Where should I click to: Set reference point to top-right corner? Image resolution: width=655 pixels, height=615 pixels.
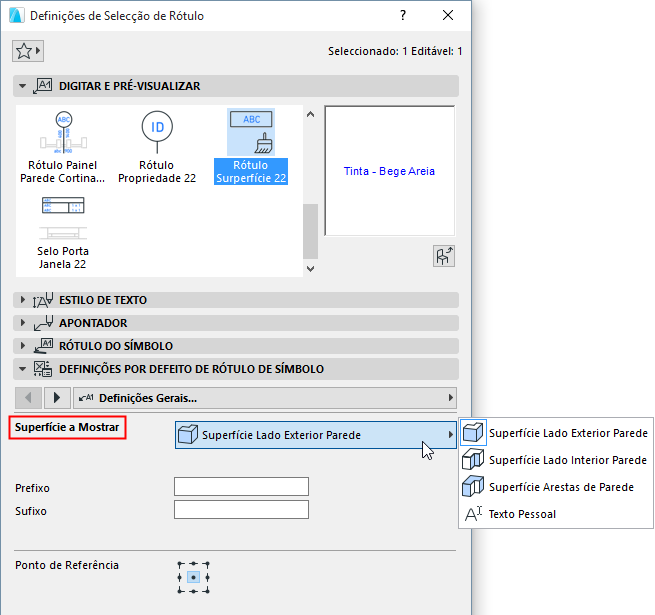[x=207, y=564]
